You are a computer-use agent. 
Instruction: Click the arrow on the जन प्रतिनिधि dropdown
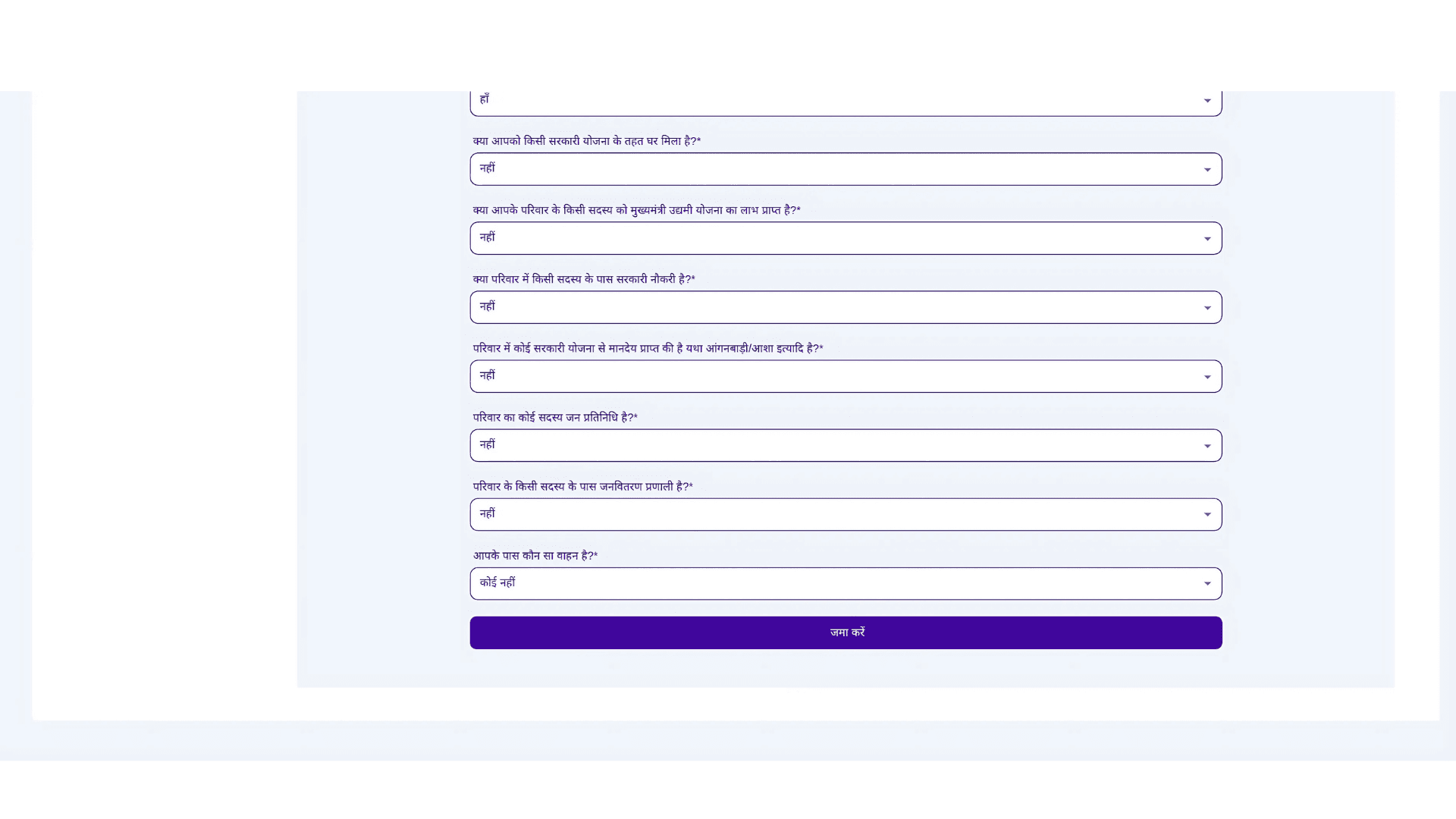coord(1207,446)
